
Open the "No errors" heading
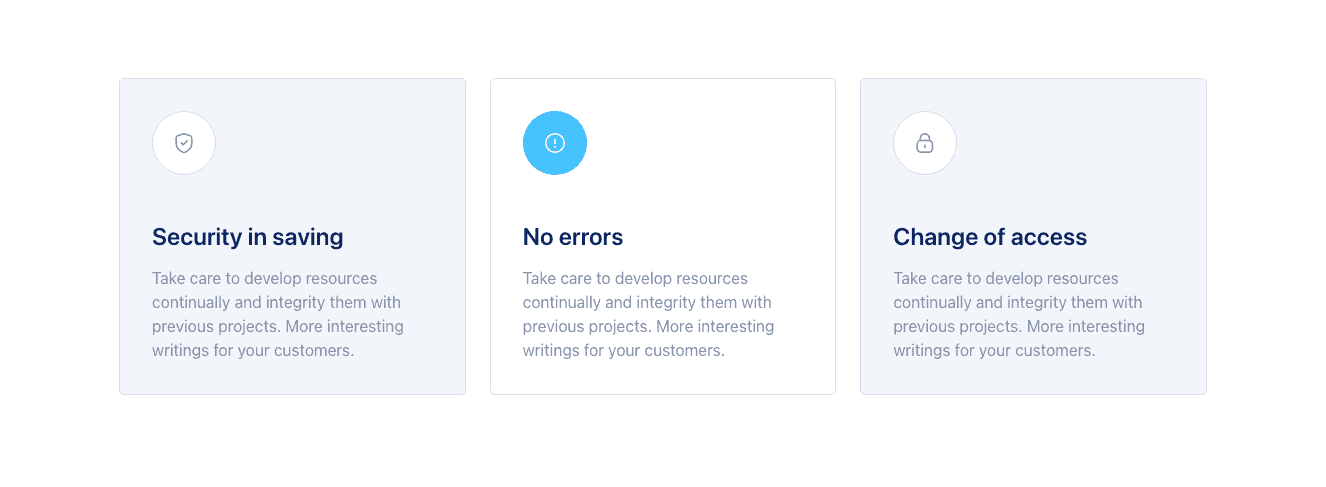click(572, 237)
